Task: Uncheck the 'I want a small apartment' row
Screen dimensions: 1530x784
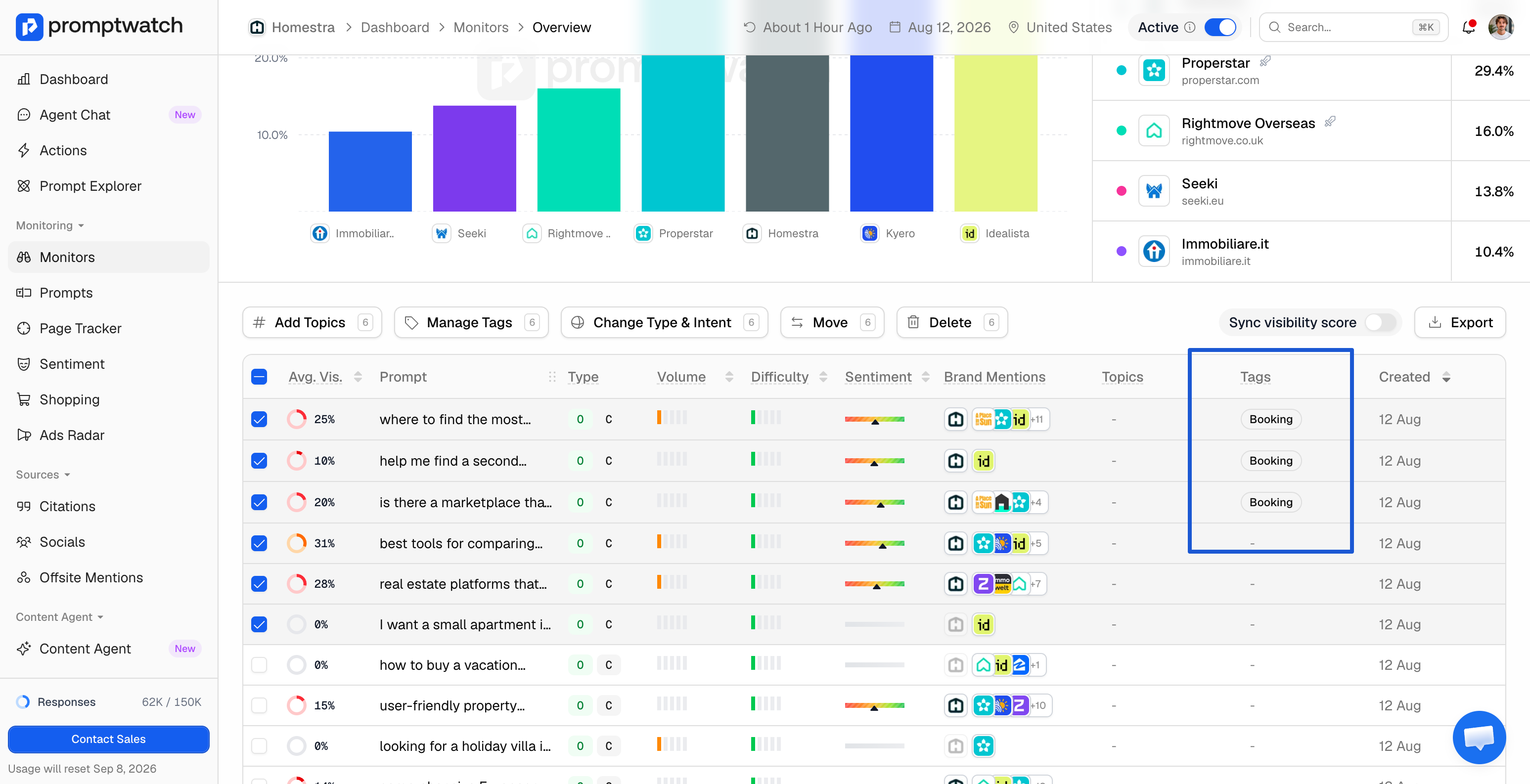Action: 259,624
